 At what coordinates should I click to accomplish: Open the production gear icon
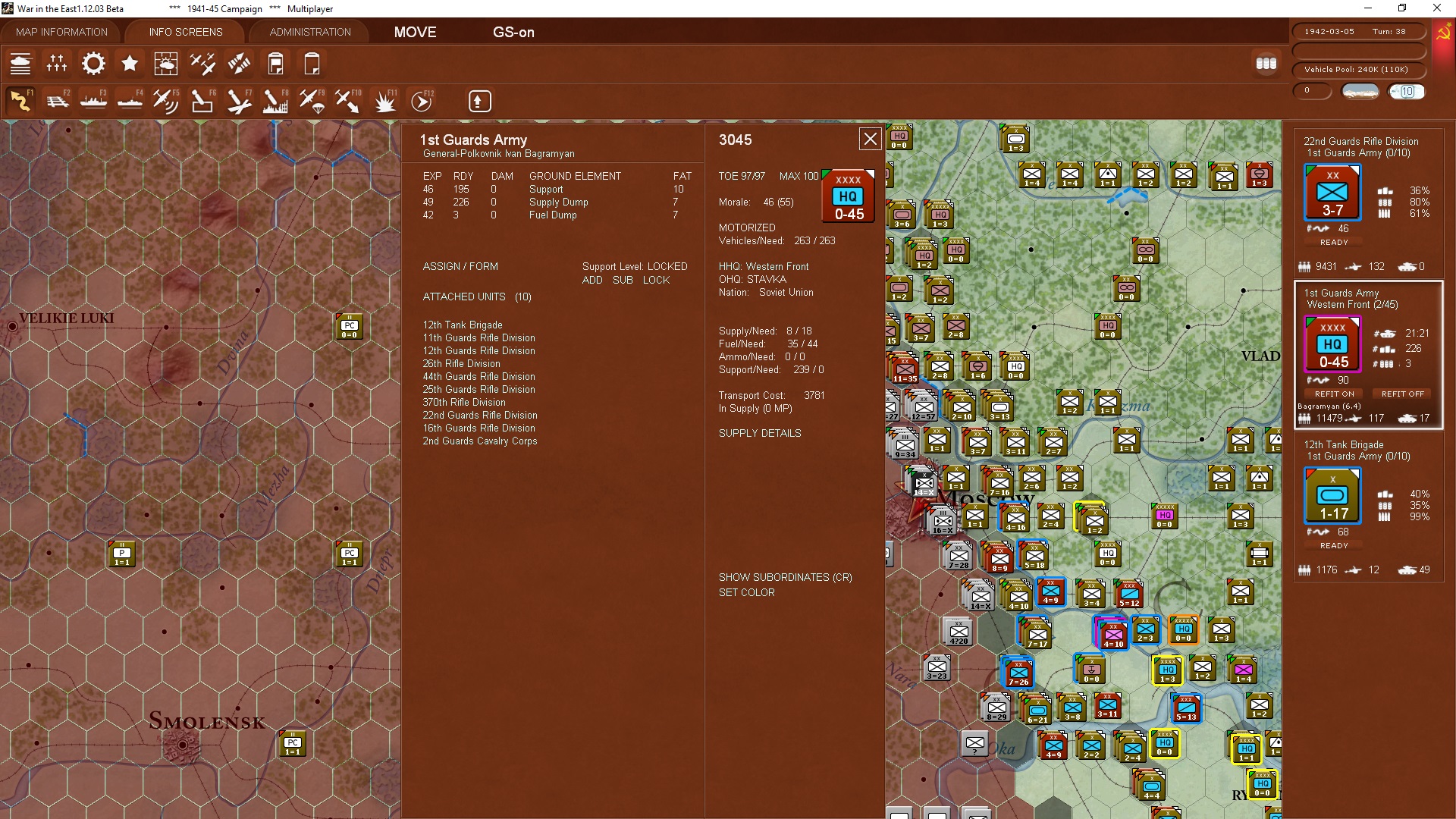pyautogui.click(x=93, y=64)
